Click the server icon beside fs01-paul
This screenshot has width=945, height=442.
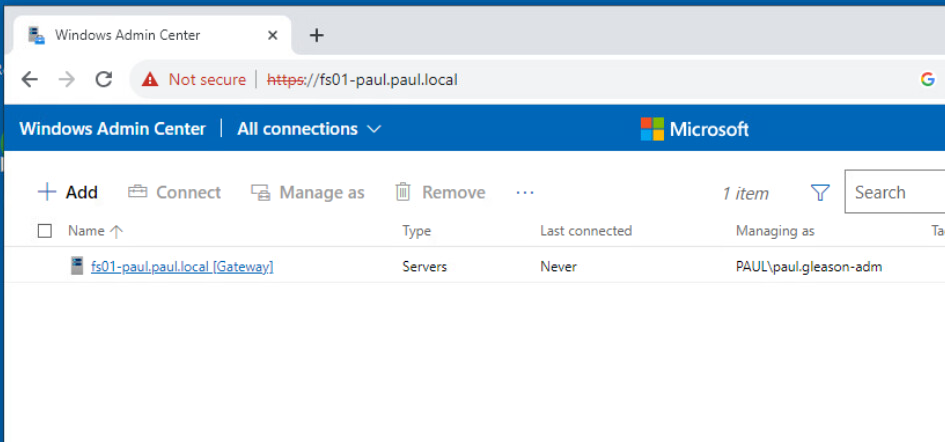coord(77,266)
